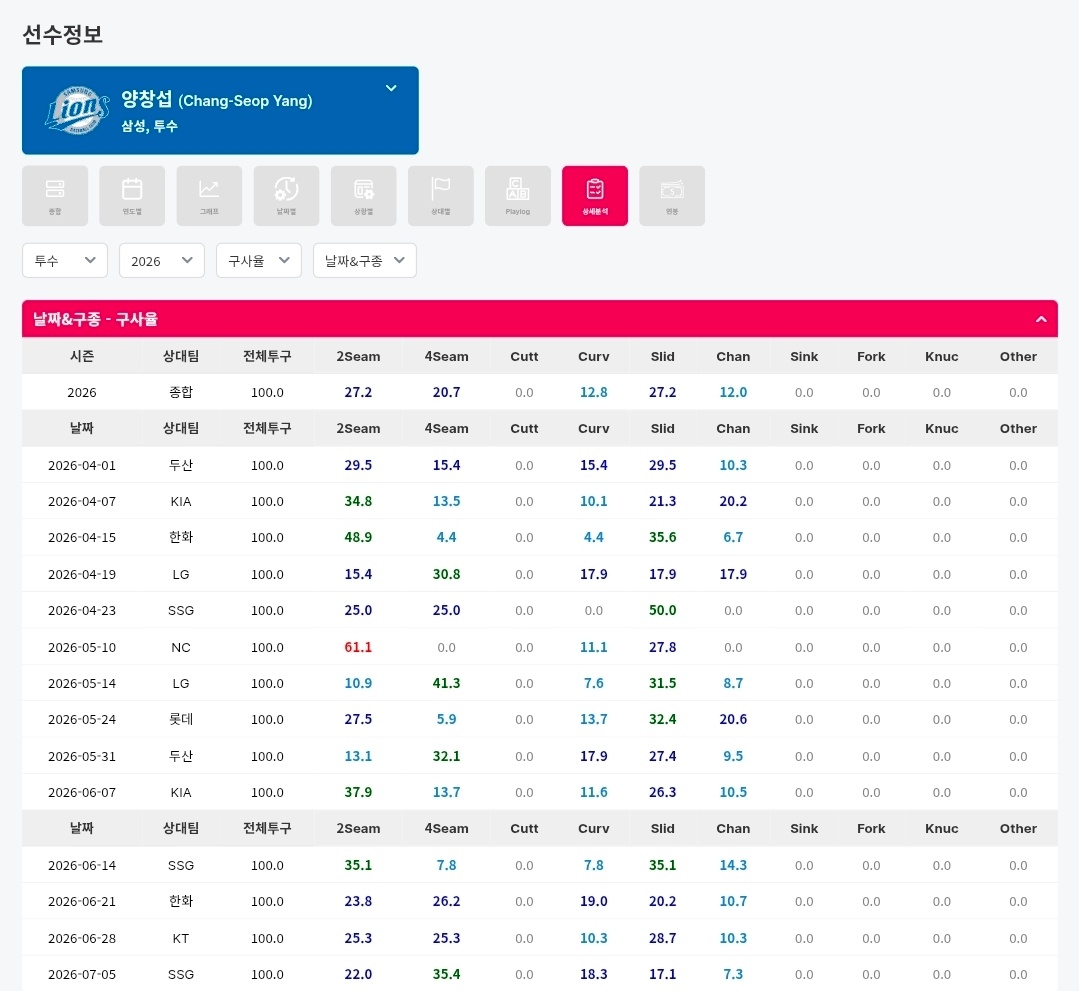1079x991 pixels.
Task: Click the 2026-05-31 date cell
Action: click(82, 756)
